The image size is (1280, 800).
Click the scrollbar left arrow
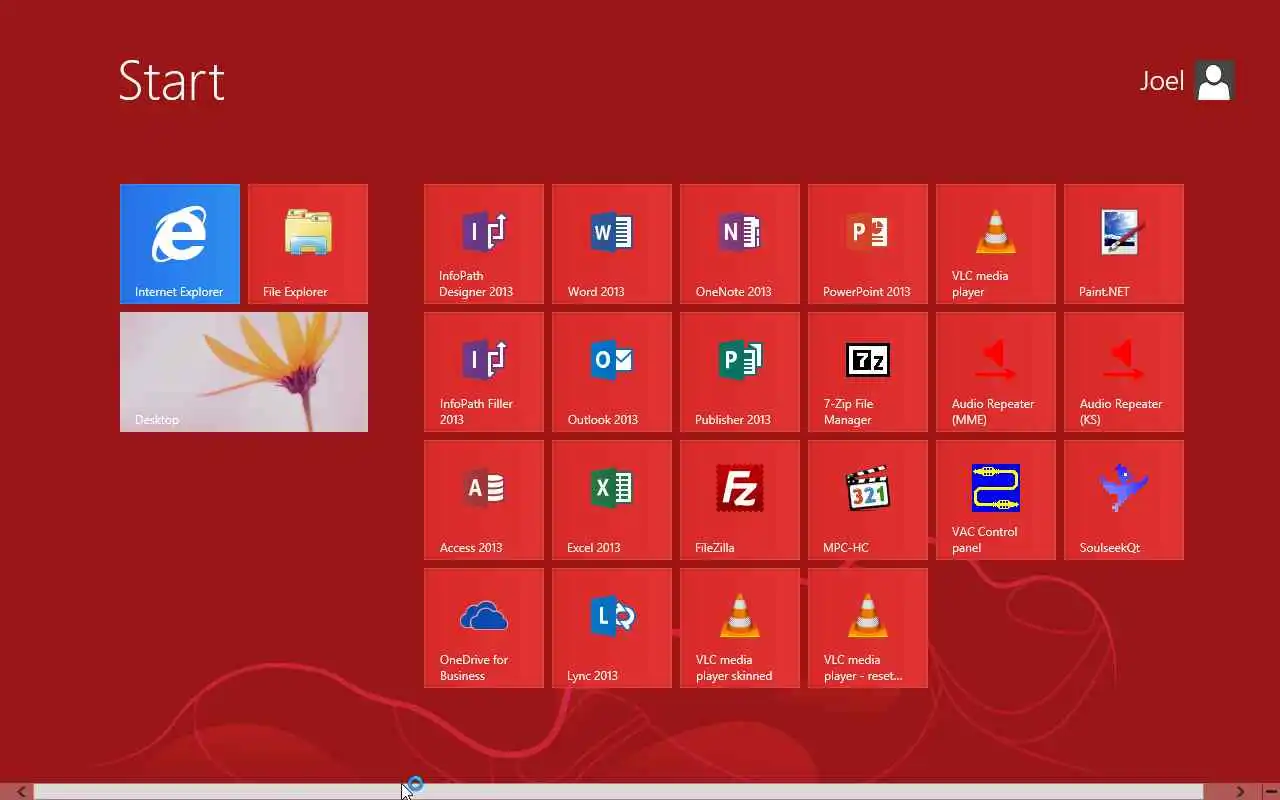pyautogui.click(x=21, y=791)
